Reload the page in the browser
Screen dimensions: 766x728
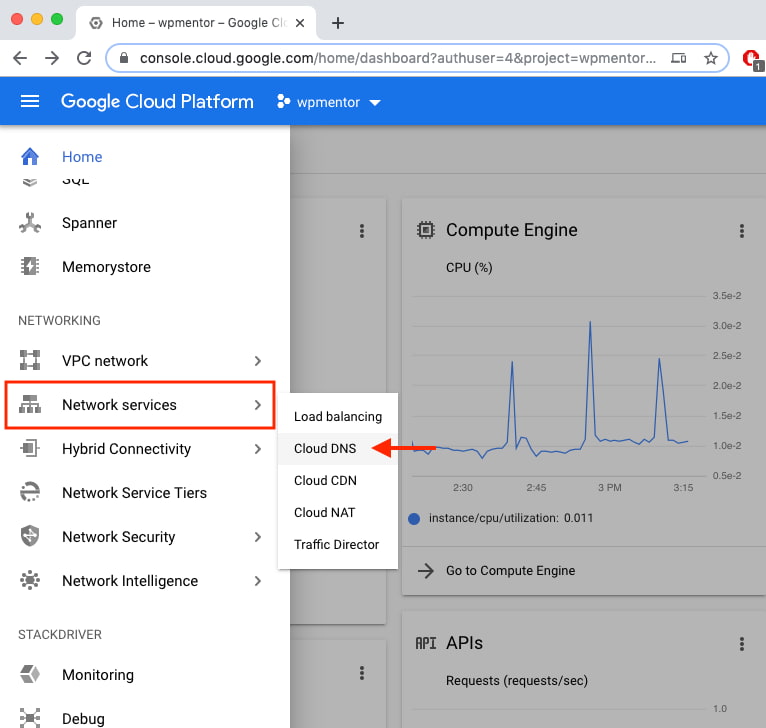(84, 58)
